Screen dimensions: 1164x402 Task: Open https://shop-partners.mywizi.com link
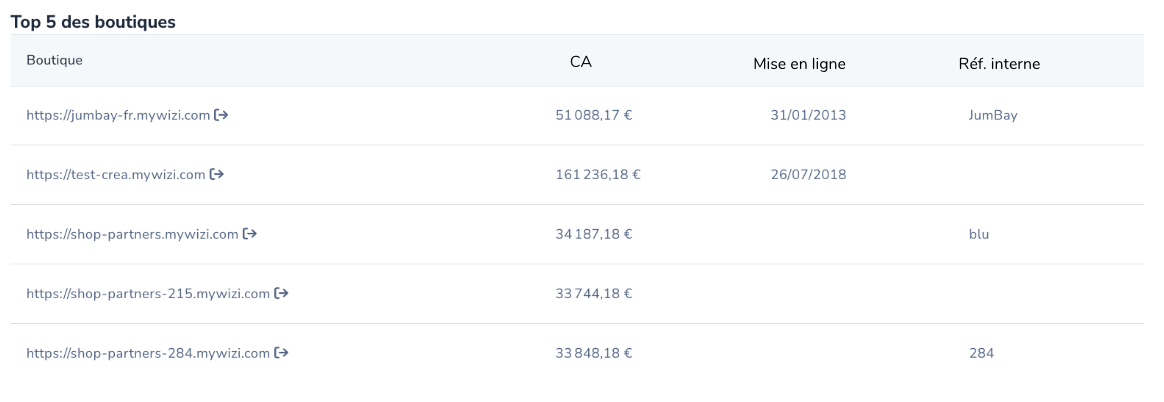(x=132, y=234)
